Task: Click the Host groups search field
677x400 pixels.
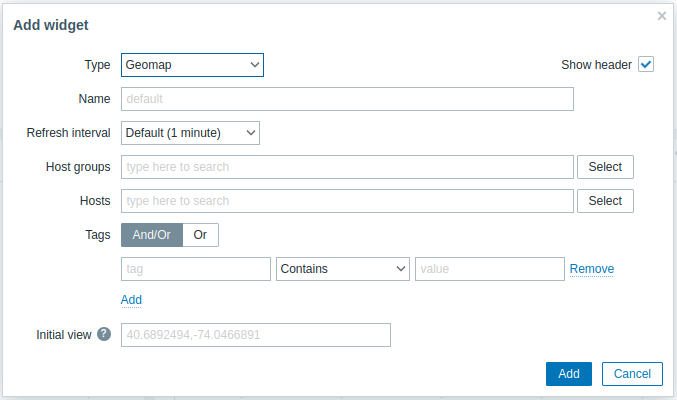Action: (x=347, y=167)
